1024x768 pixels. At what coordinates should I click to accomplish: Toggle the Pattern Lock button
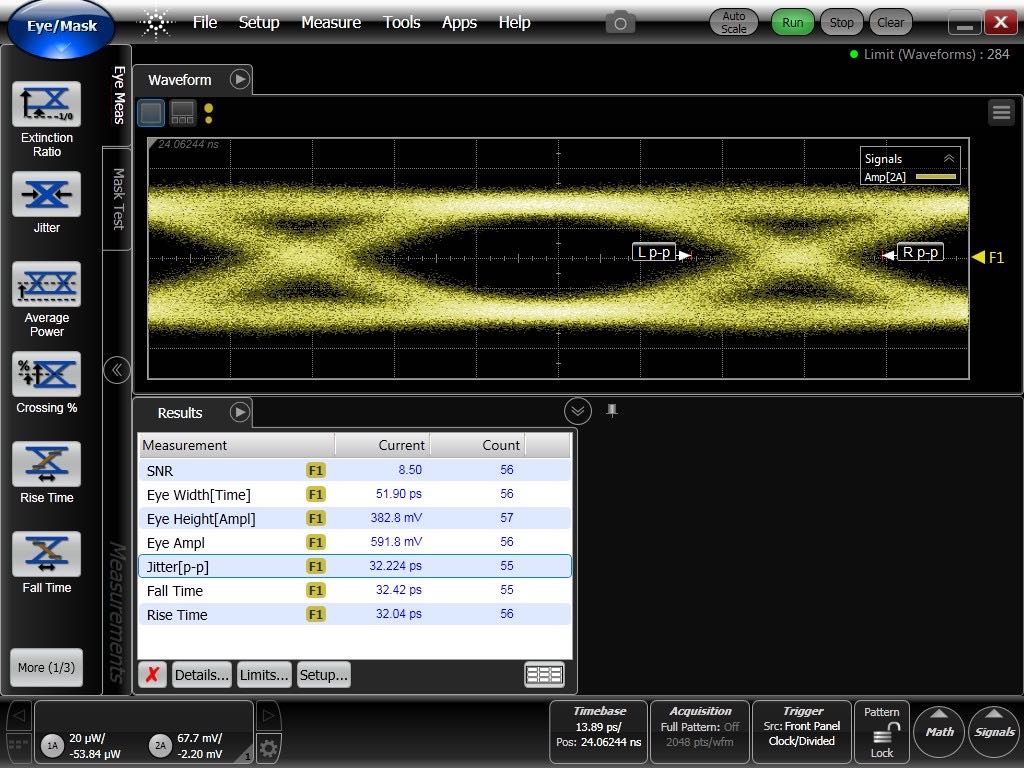tap(882, 732)
